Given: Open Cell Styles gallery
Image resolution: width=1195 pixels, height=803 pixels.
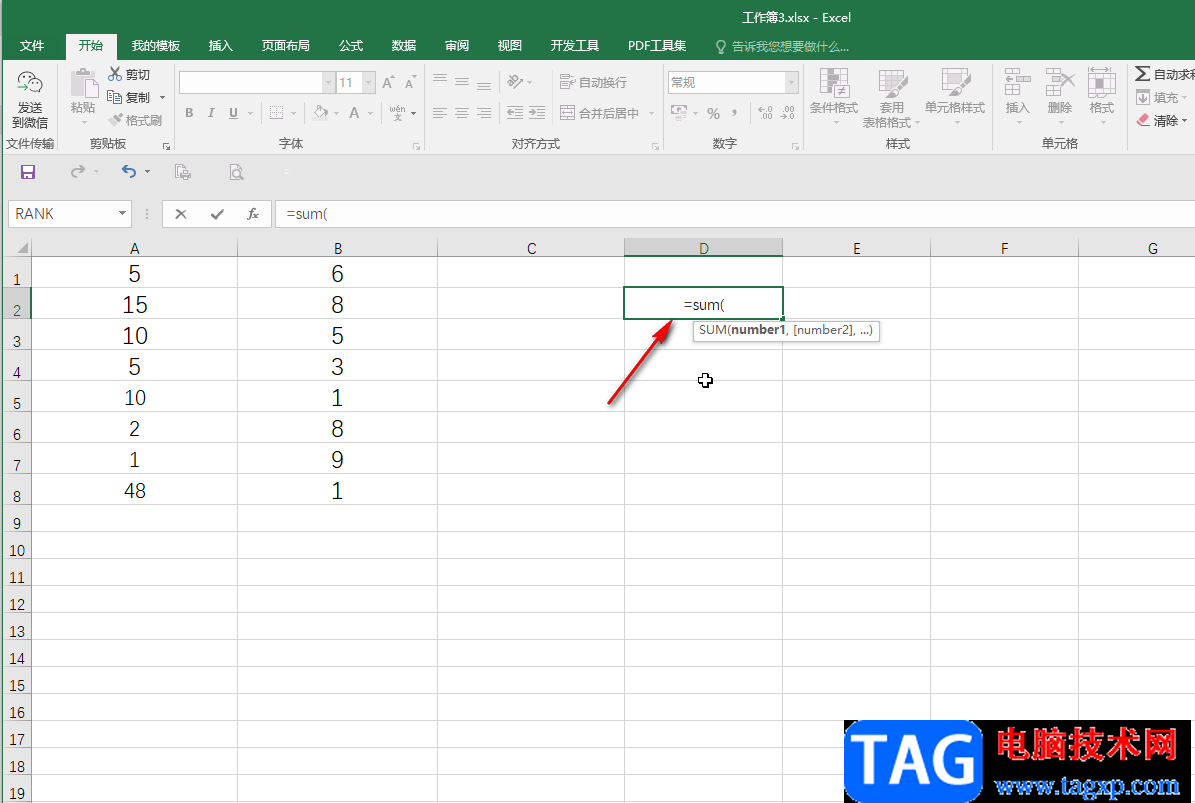Looking at the screenshot, I should pos(955,97).
